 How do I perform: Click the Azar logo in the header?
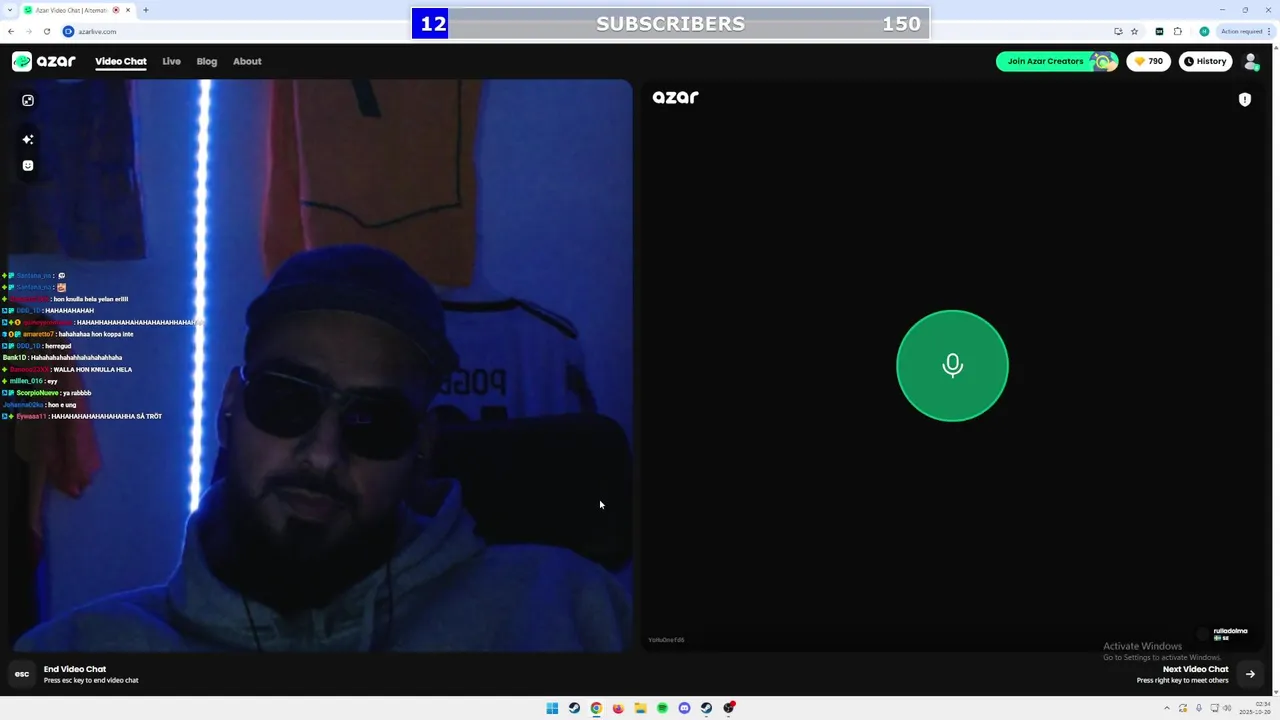pyautogui.click(x=44, y=61)
